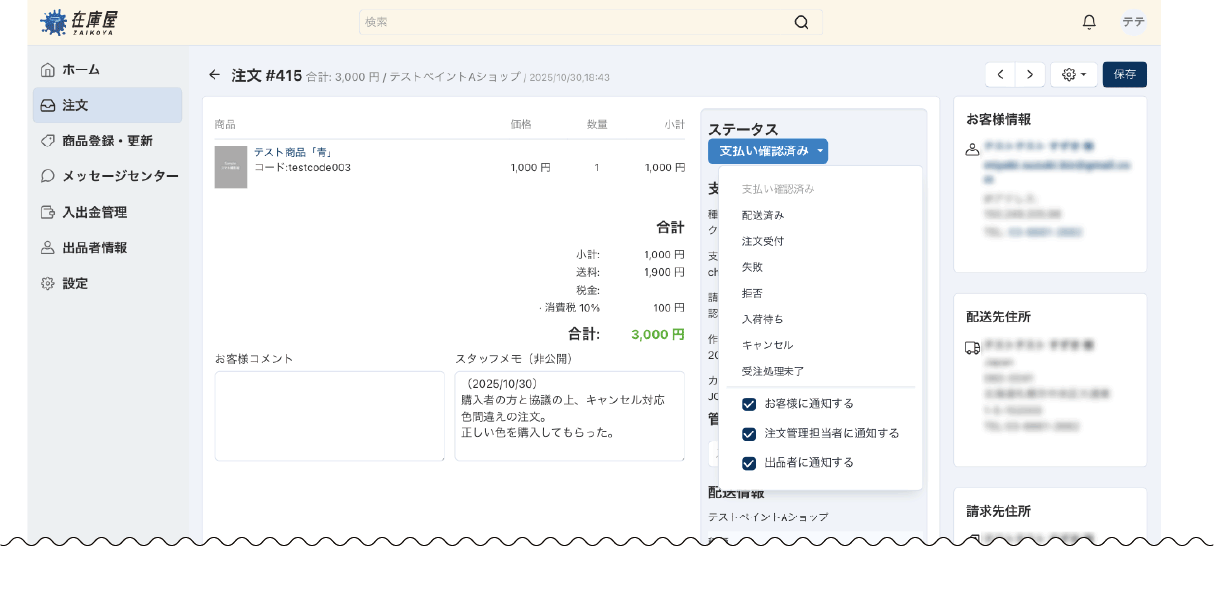Select 配送済み status option
1214x591 pixels.
[x=763, y=215]
